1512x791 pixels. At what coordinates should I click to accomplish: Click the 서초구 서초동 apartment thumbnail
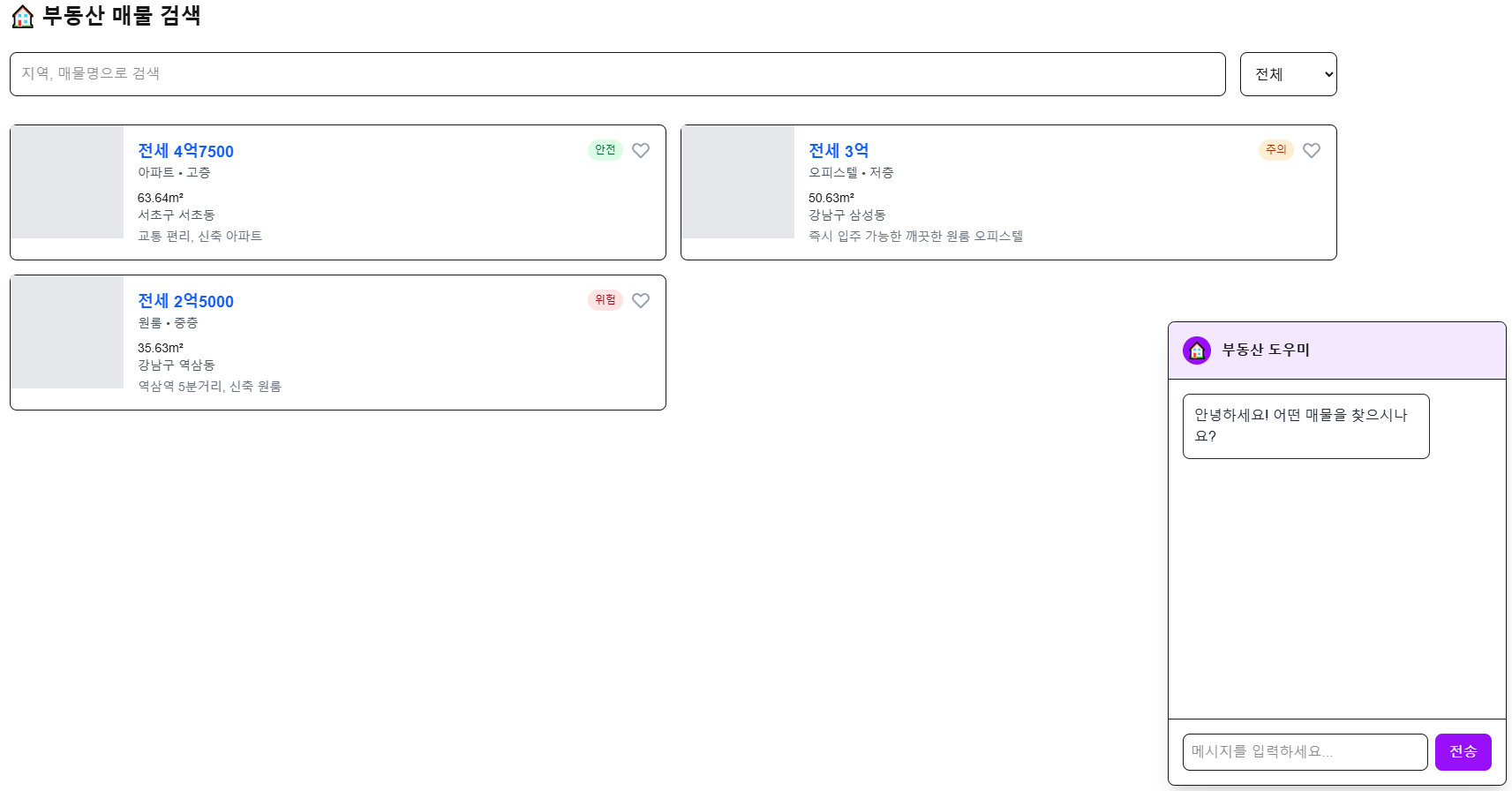click(x=67, y=182)
